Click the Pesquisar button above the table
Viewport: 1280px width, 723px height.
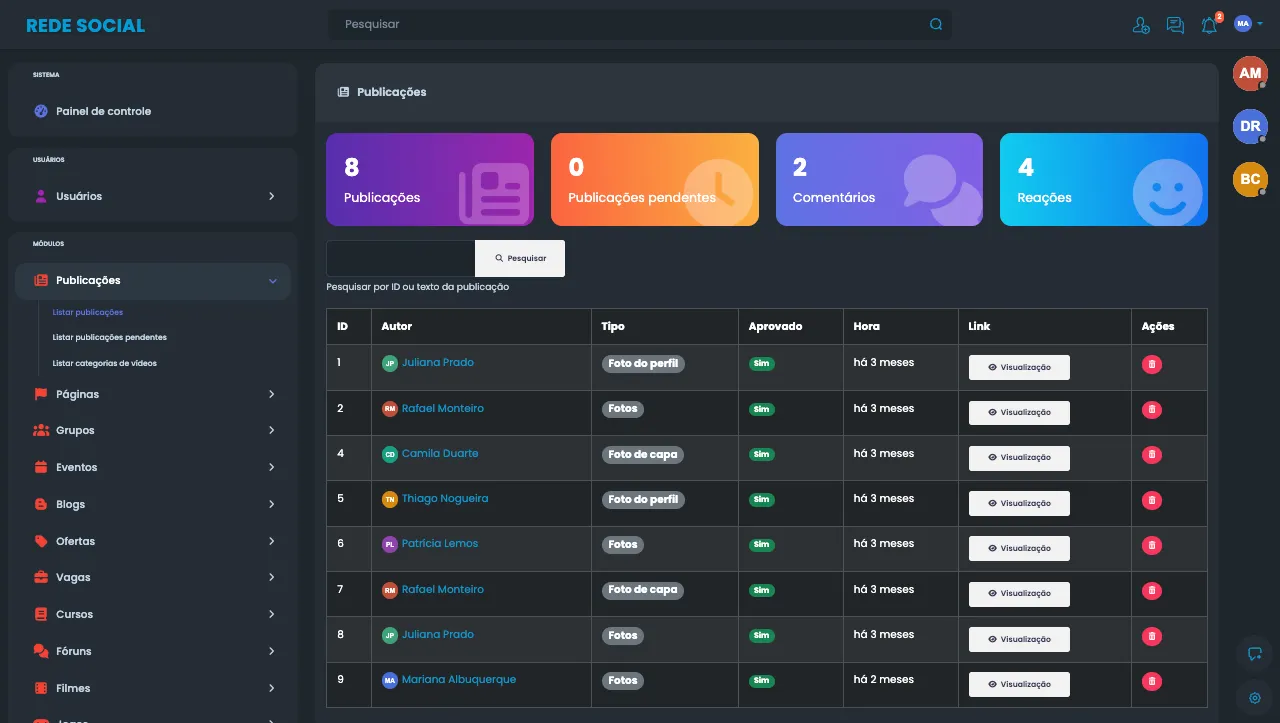coord(520,258)
